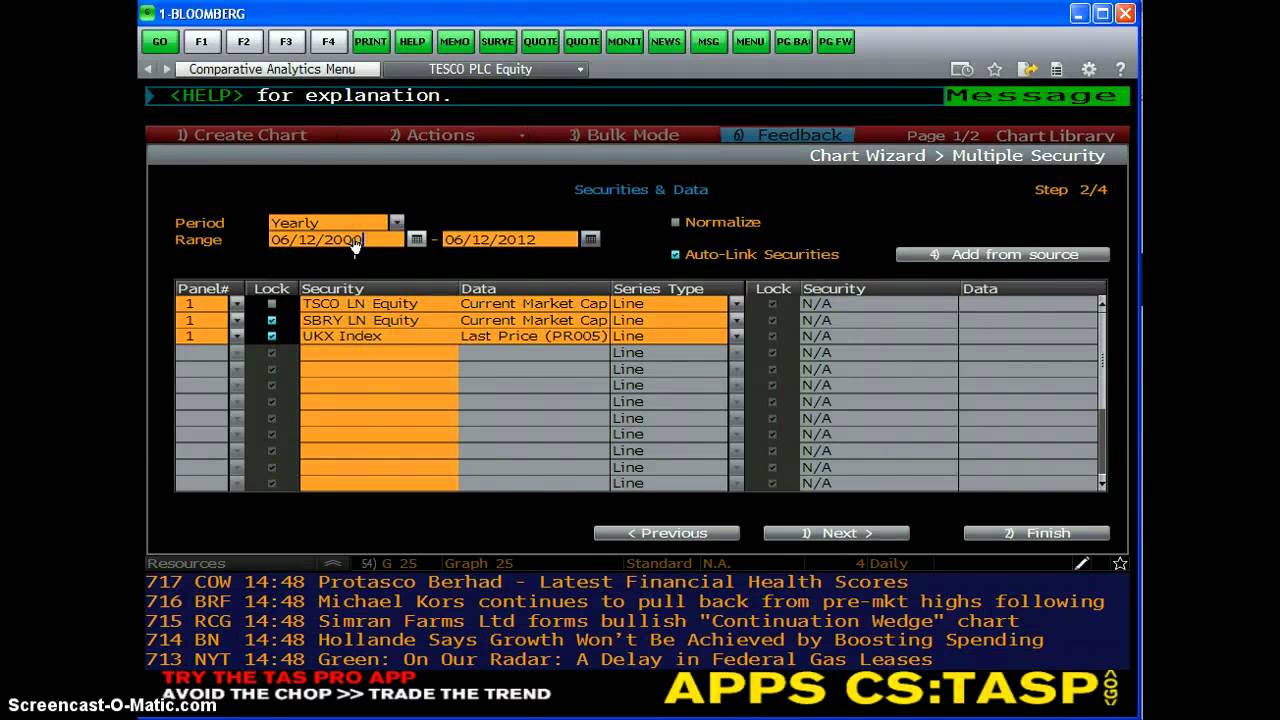Click the TSCO LN Equity security cell
The image size is (1280, 720).
379,304
